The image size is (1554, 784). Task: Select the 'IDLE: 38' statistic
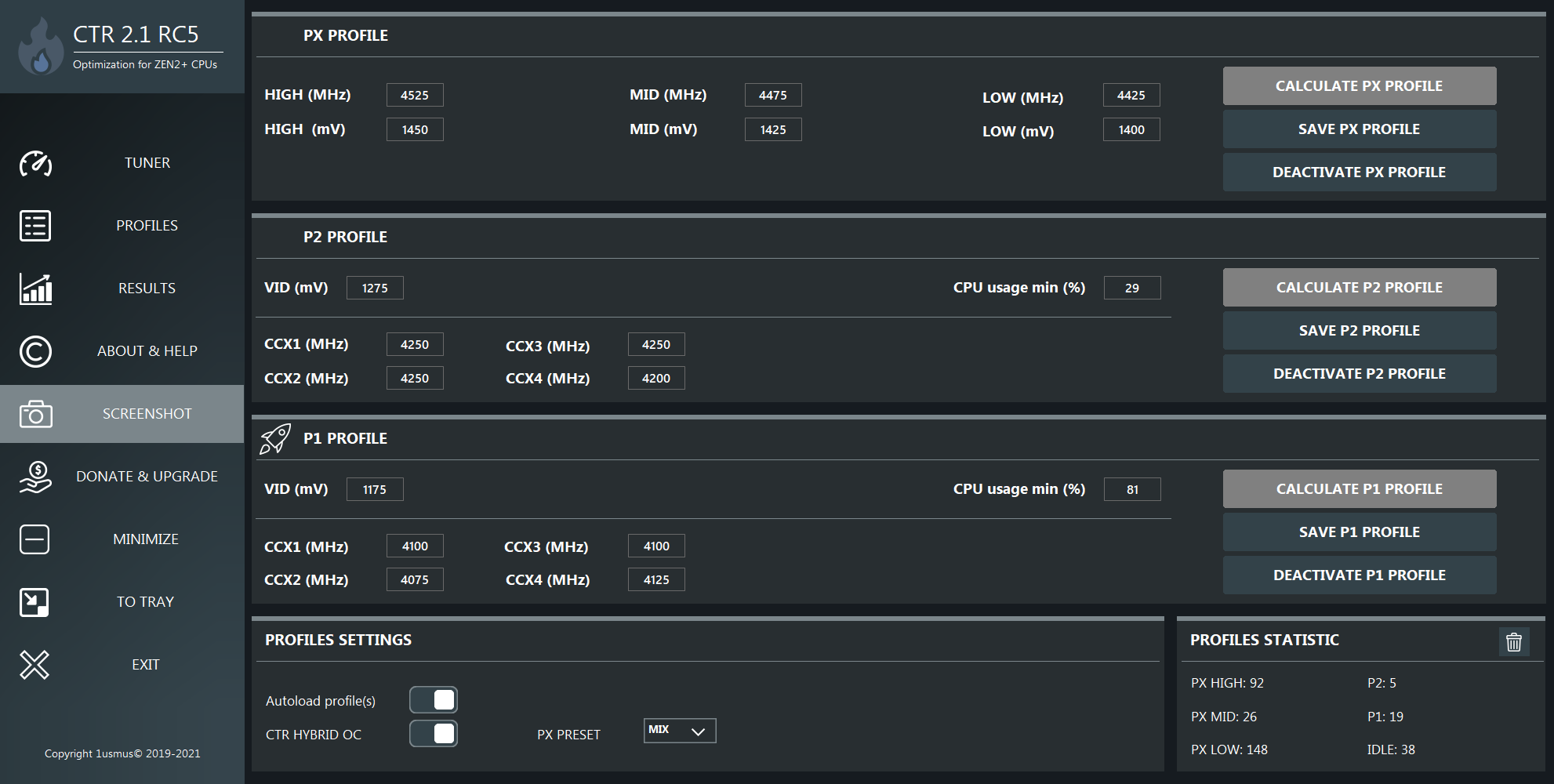tap(1391, 750)
